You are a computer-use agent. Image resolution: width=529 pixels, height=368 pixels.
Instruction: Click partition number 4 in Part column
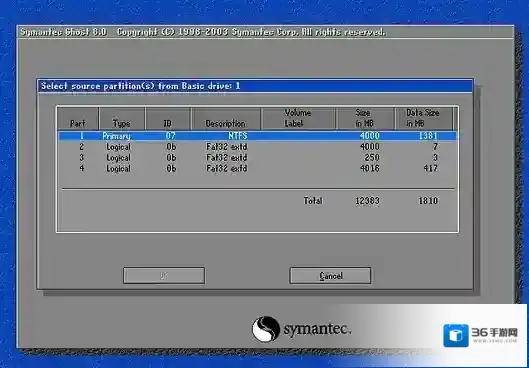(x=82, y=168)
